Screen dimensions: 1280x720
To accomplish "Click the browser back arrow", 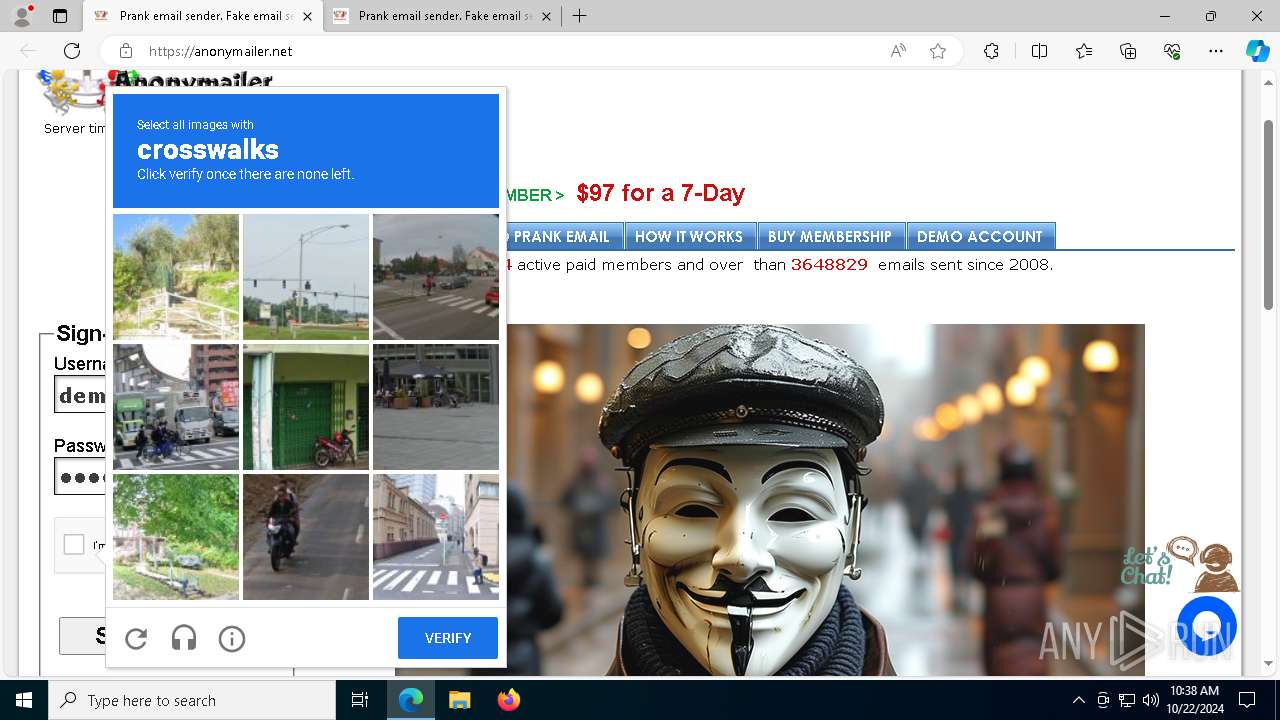I will [28, 51].
